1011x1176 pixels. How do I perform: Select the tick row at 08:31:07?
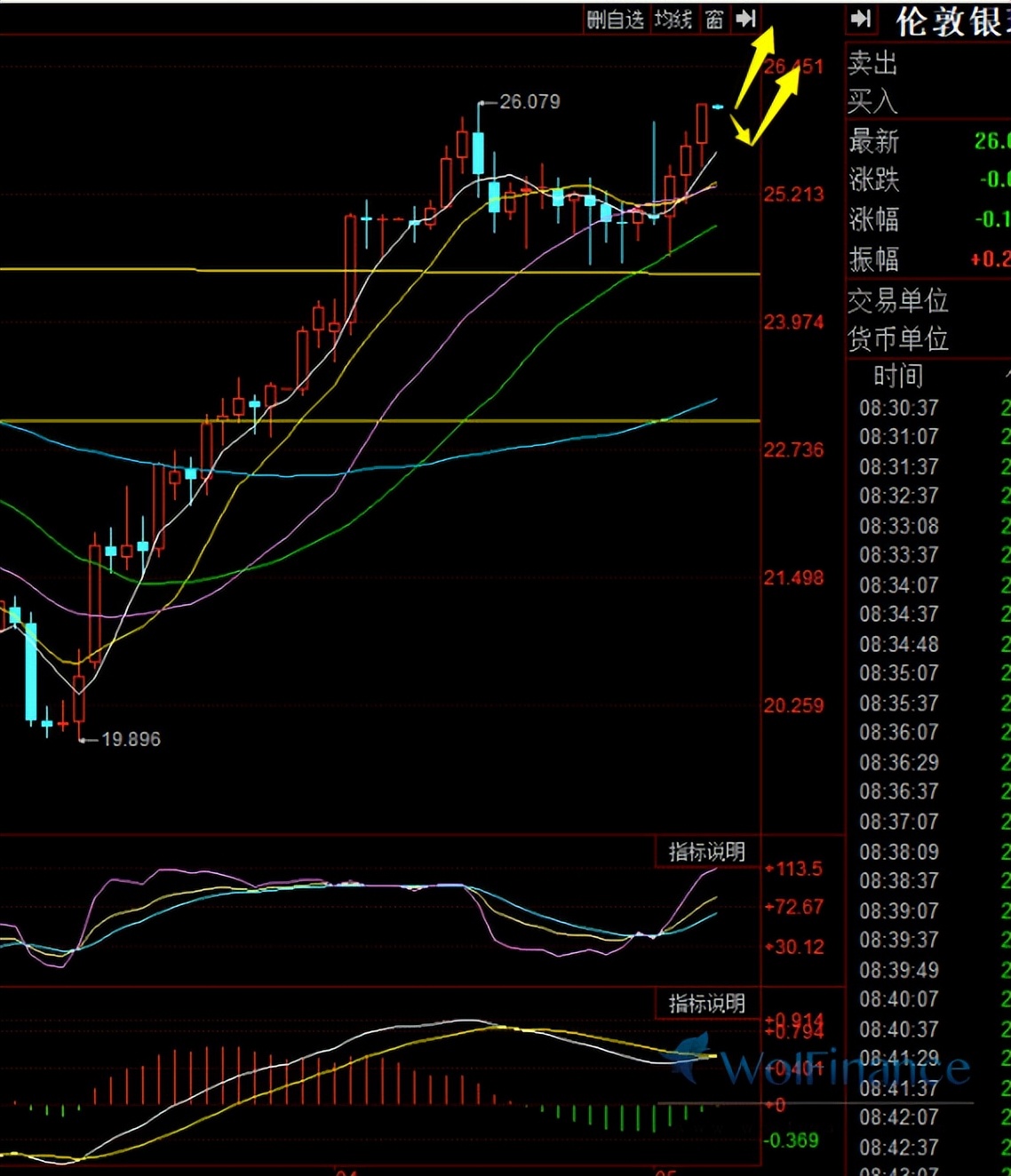[x=933, y=436]
